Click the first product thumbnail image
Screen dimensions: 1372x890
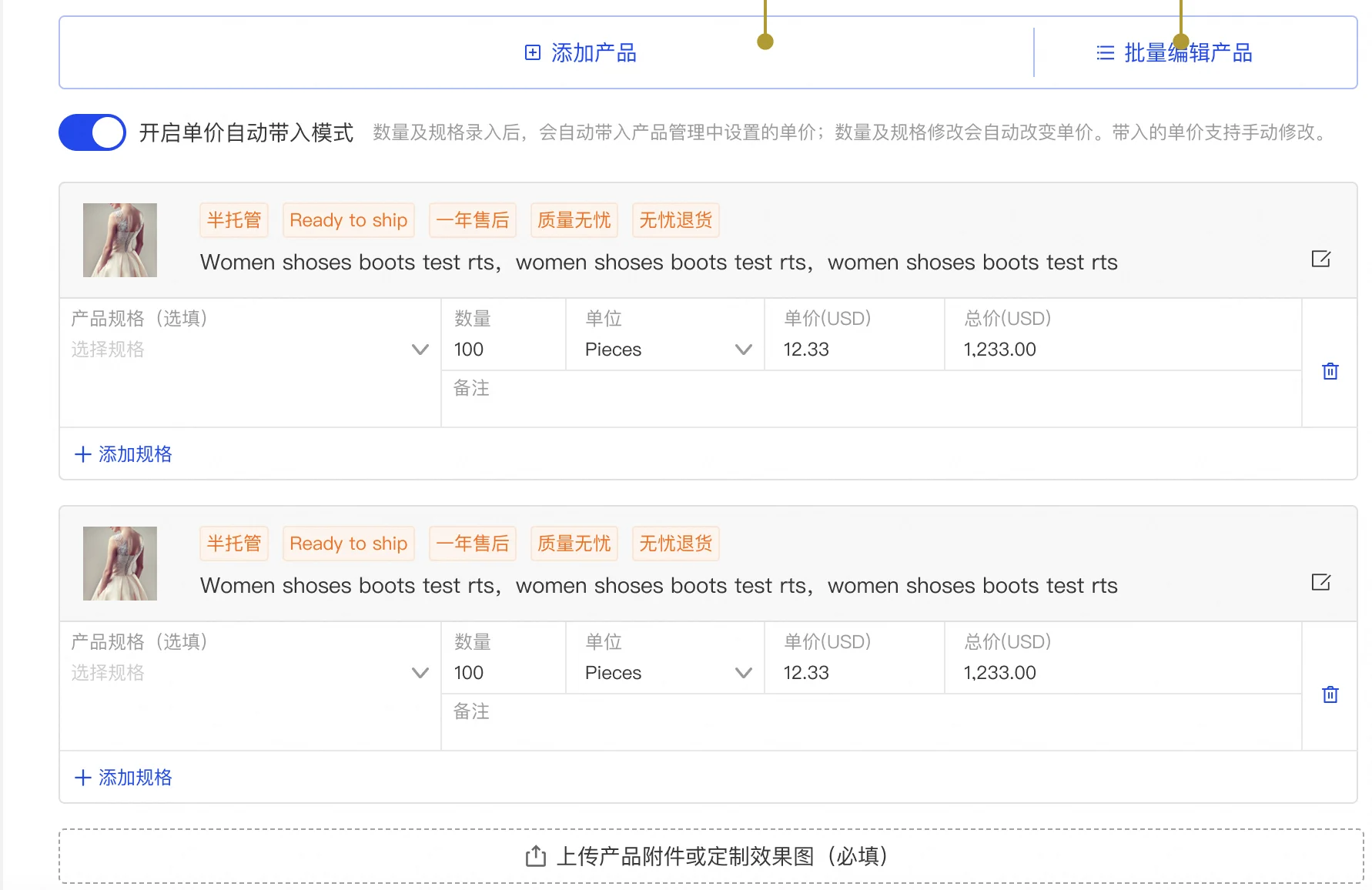point(120,240)
